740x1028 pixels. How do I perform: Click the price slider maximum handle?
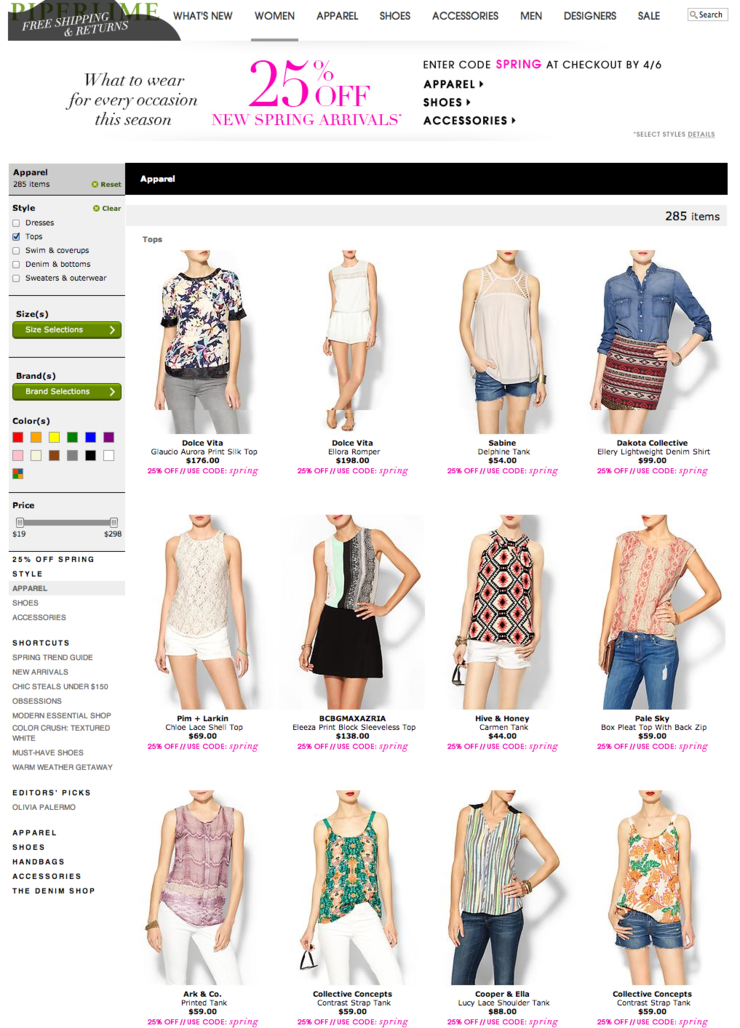coord(114,523)
